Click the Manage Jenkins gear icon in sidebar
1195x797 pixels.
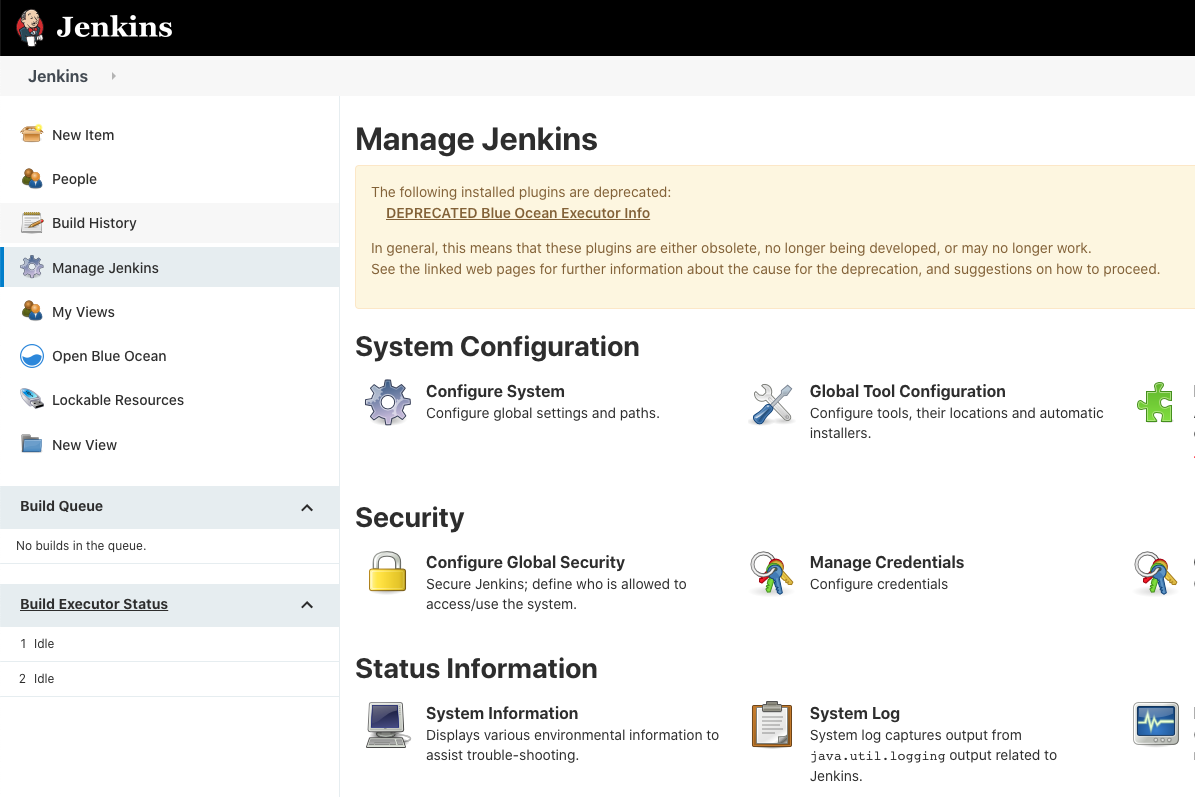pos(31,267)
